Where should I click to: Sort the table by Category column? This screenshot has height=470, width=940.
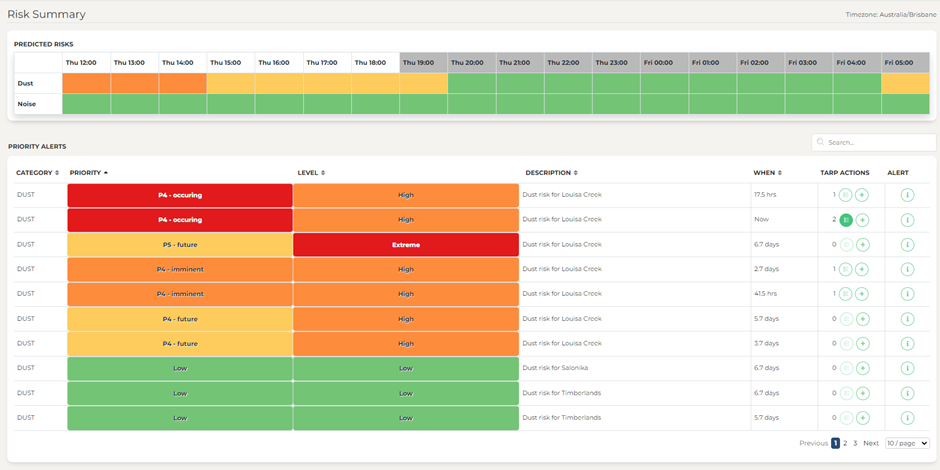point(37,173)
